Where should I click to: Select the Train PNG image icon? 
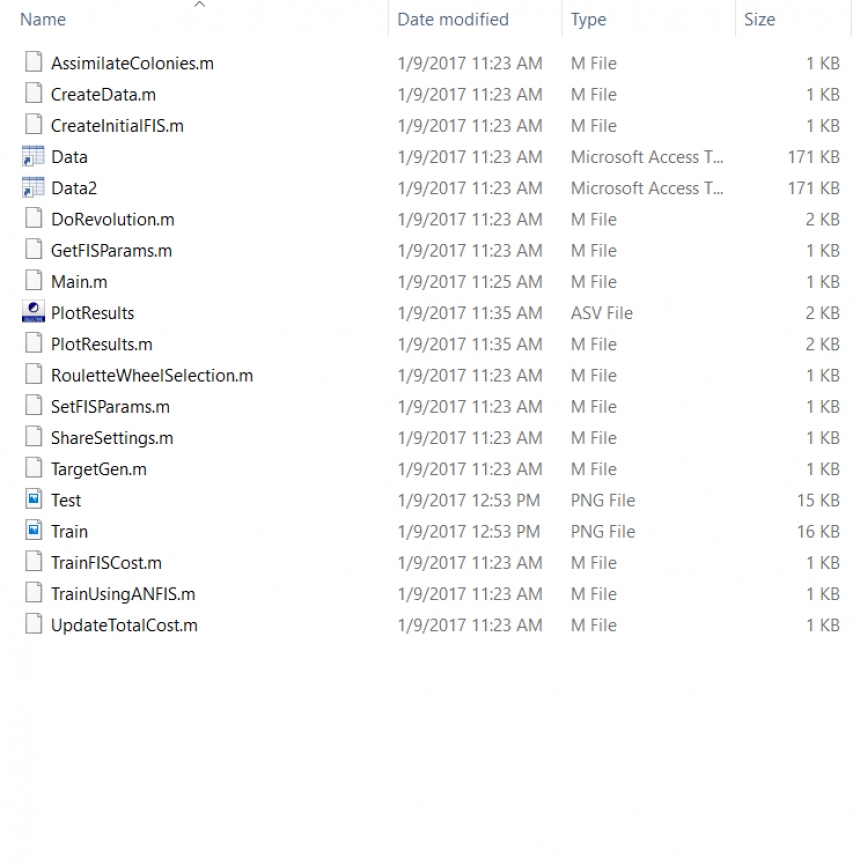point(34,530)
